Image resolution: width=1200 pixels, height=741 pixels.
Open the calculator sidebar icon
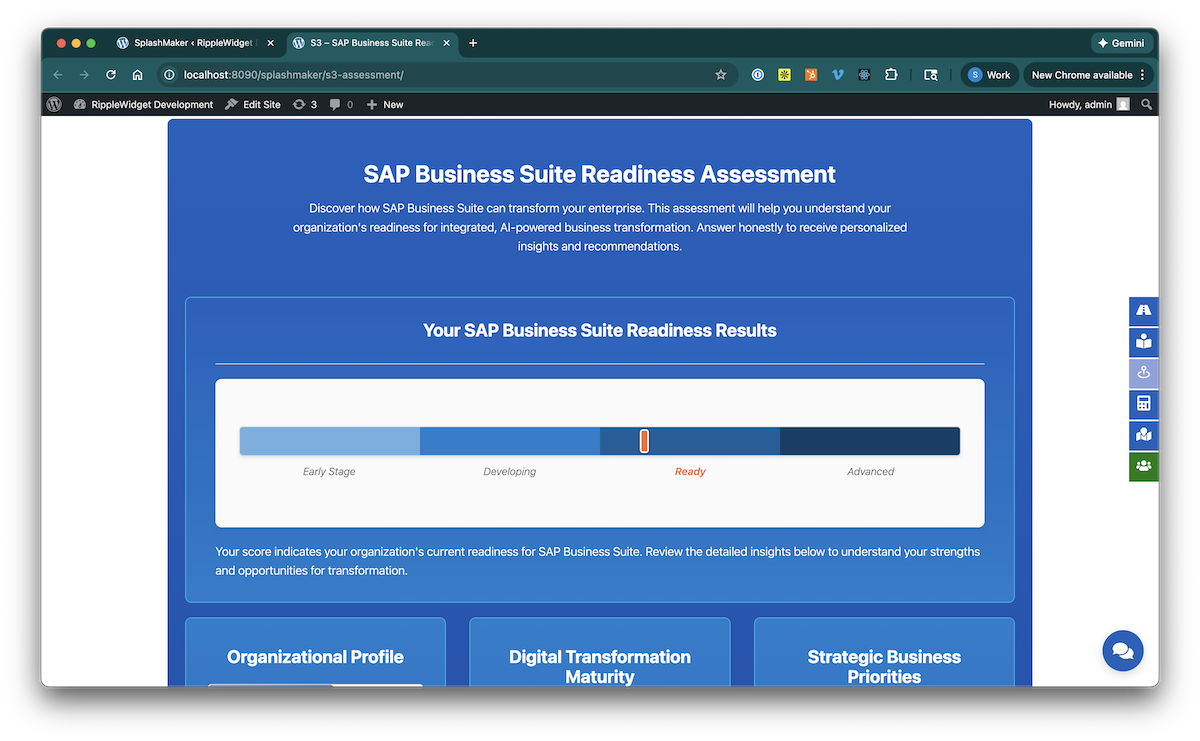[1144, 404]
